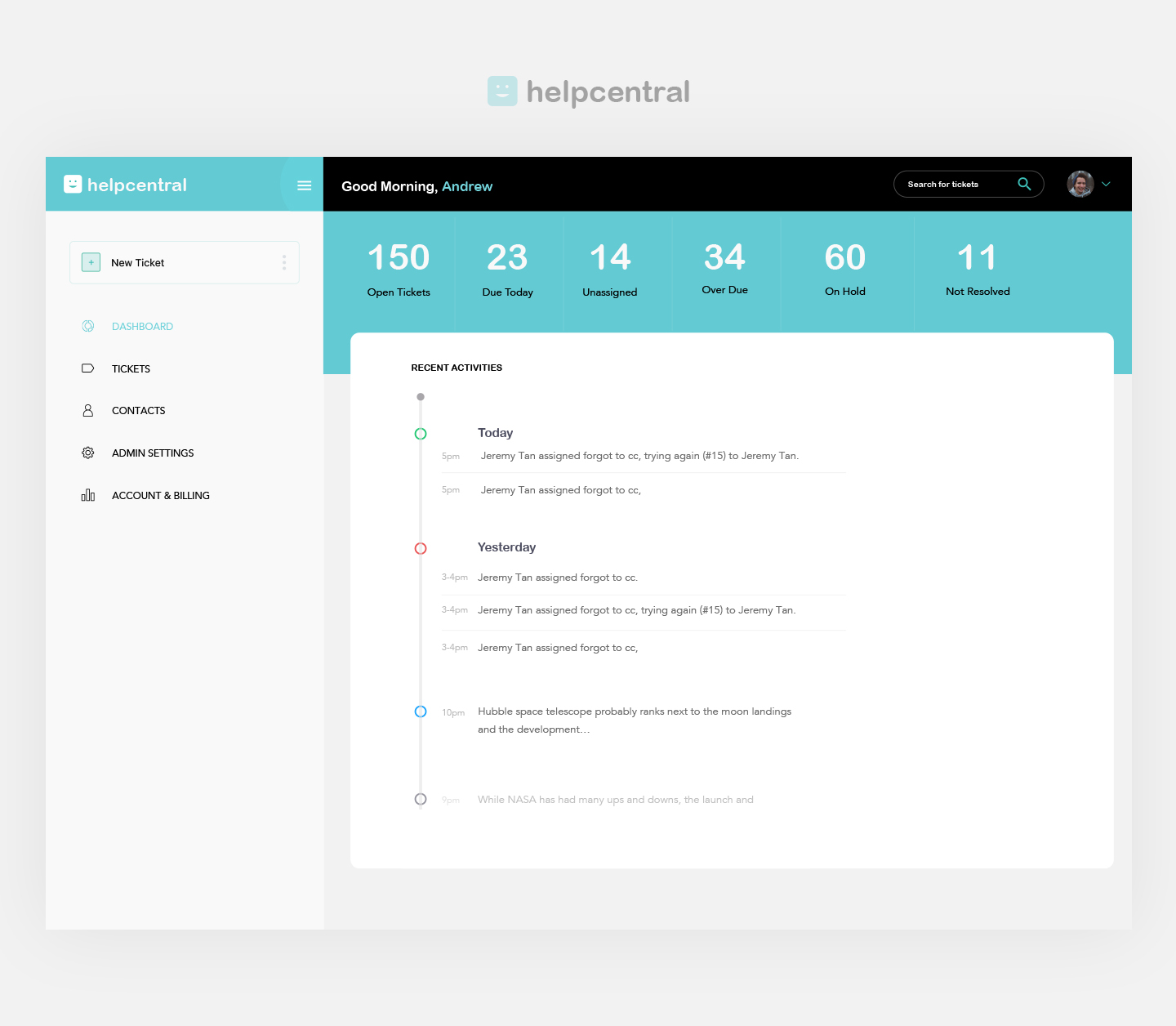
Task: Click the helpcentral logo in sidebar header
Action: coord(126,185)
